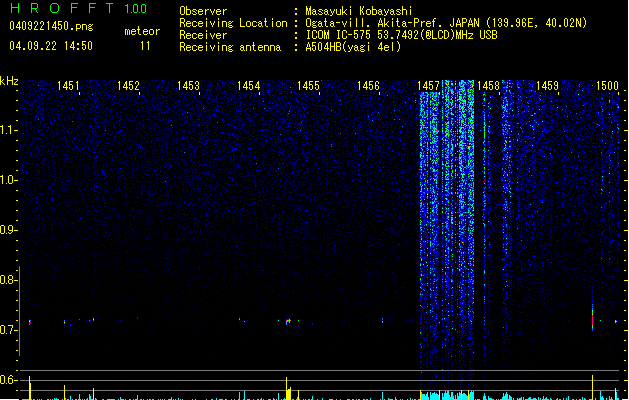Click the date 04.09.22 14:50
Screen dimensions: 629x400
click(x=51, y=46)
